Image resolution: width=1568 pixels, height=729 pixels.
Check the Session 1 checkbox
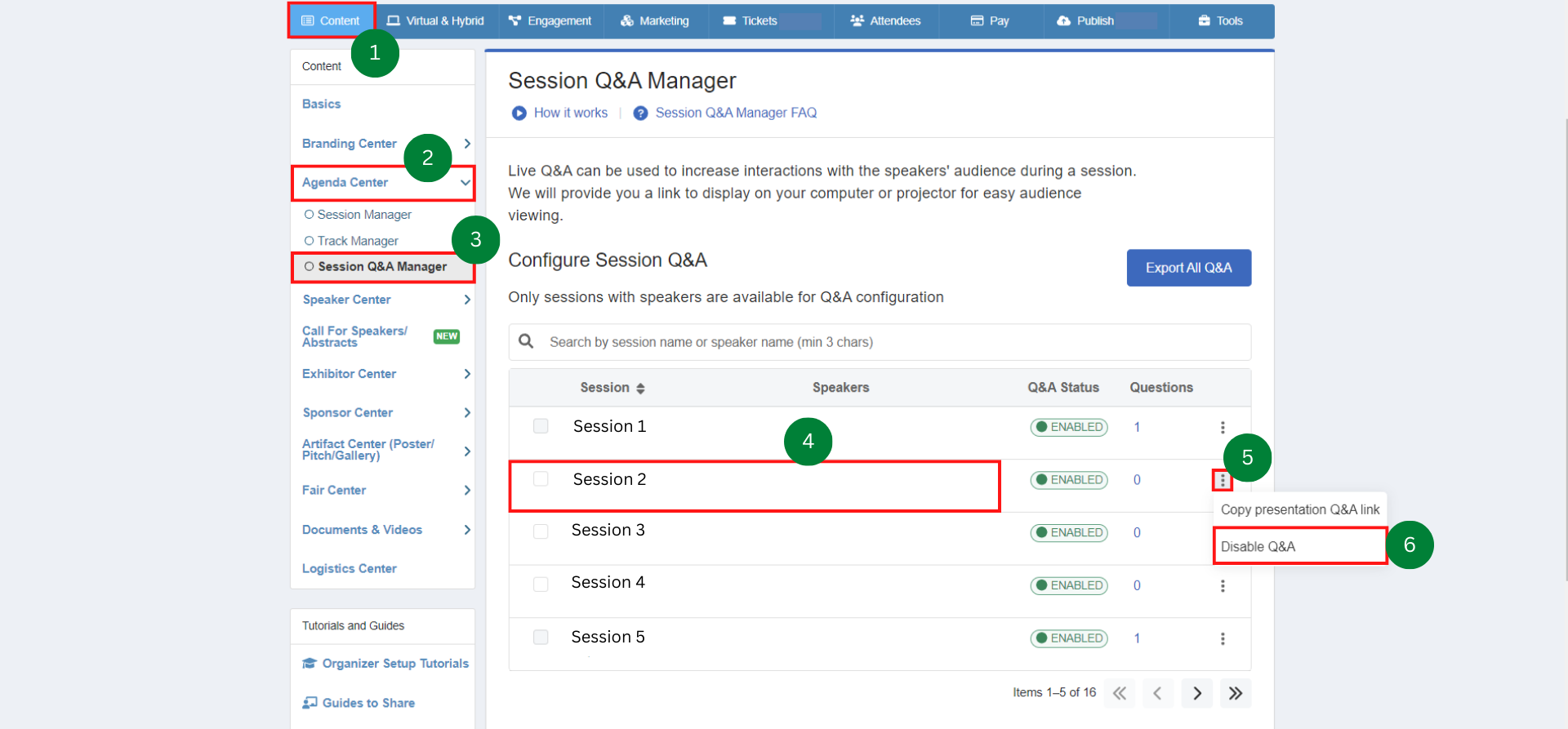[541, 426]
